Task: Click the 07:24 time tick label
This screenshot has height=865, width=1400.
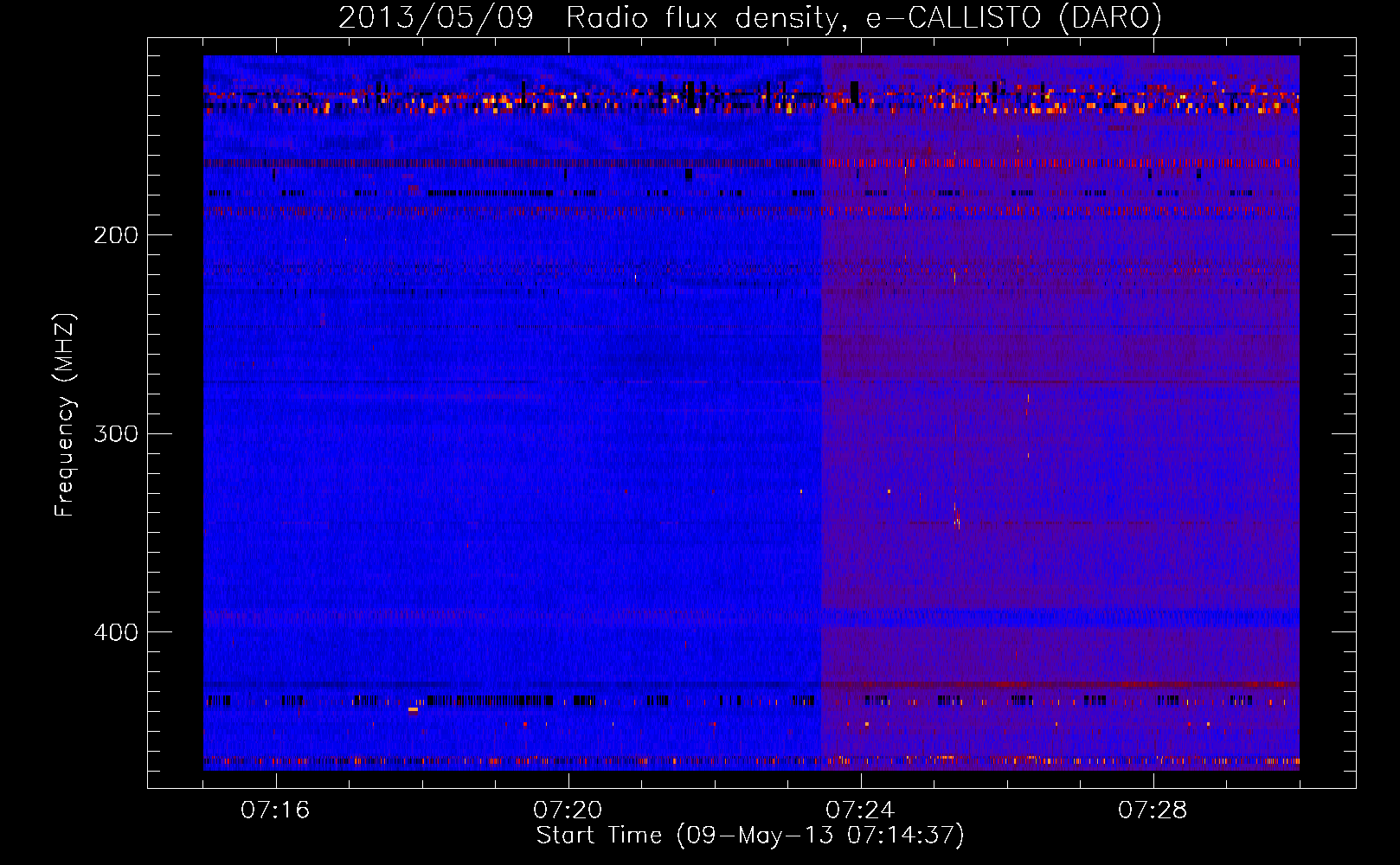Action: (x=860, y=810)
